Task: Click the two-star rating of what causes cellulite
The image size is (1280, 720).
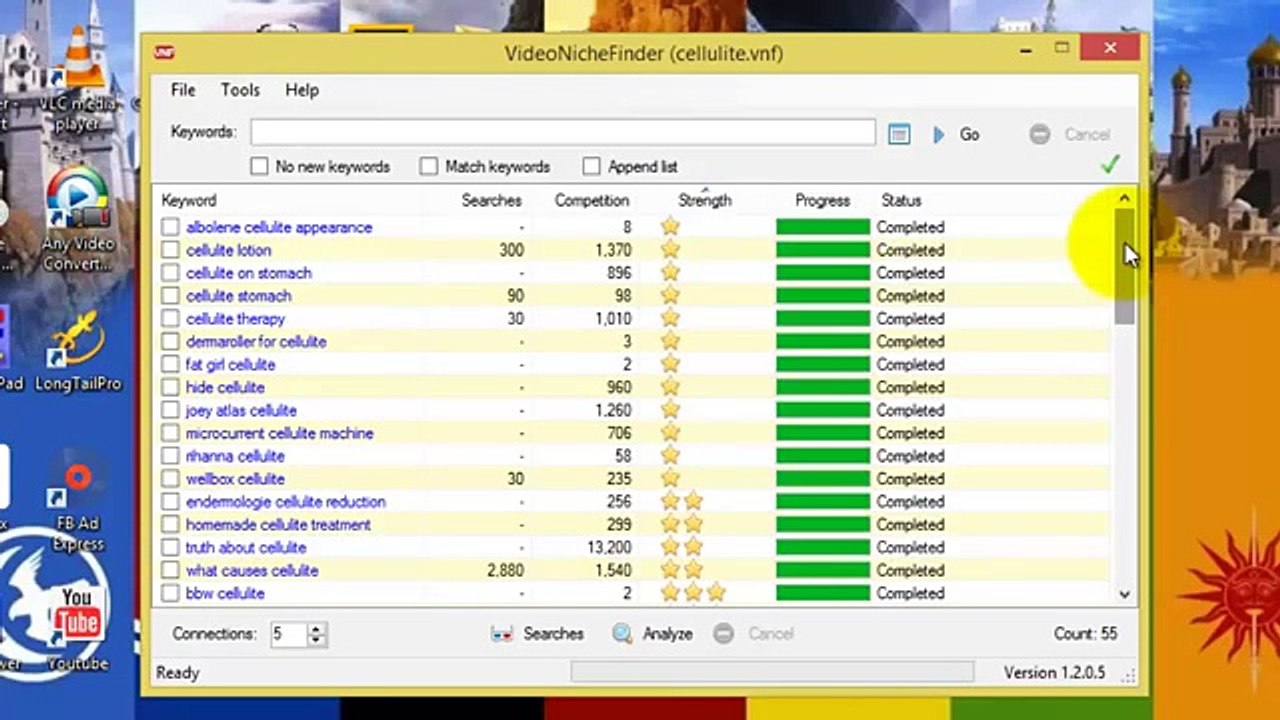Action: tap(682, 570)
